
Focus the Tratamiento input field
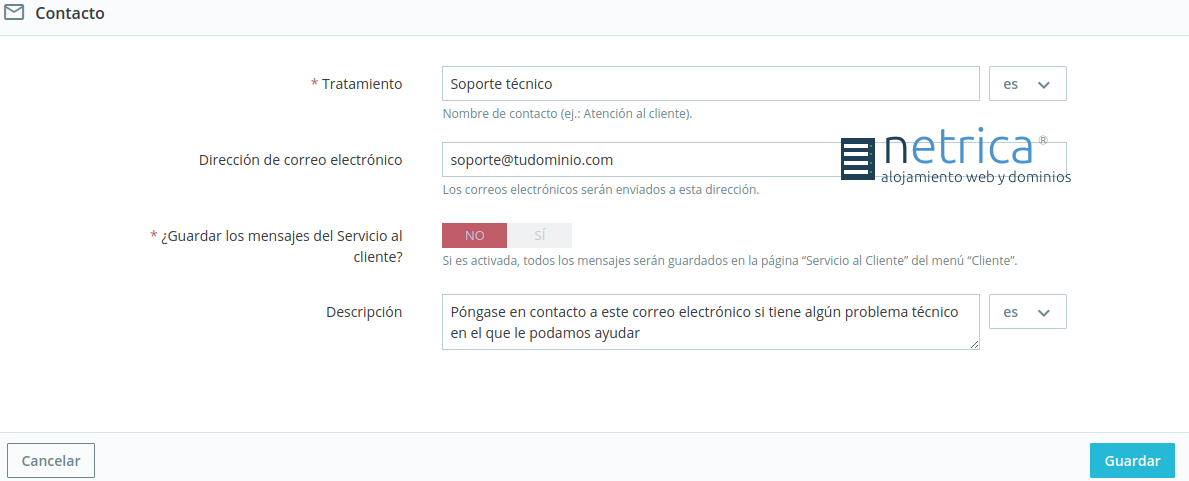(x=711, y=84)
